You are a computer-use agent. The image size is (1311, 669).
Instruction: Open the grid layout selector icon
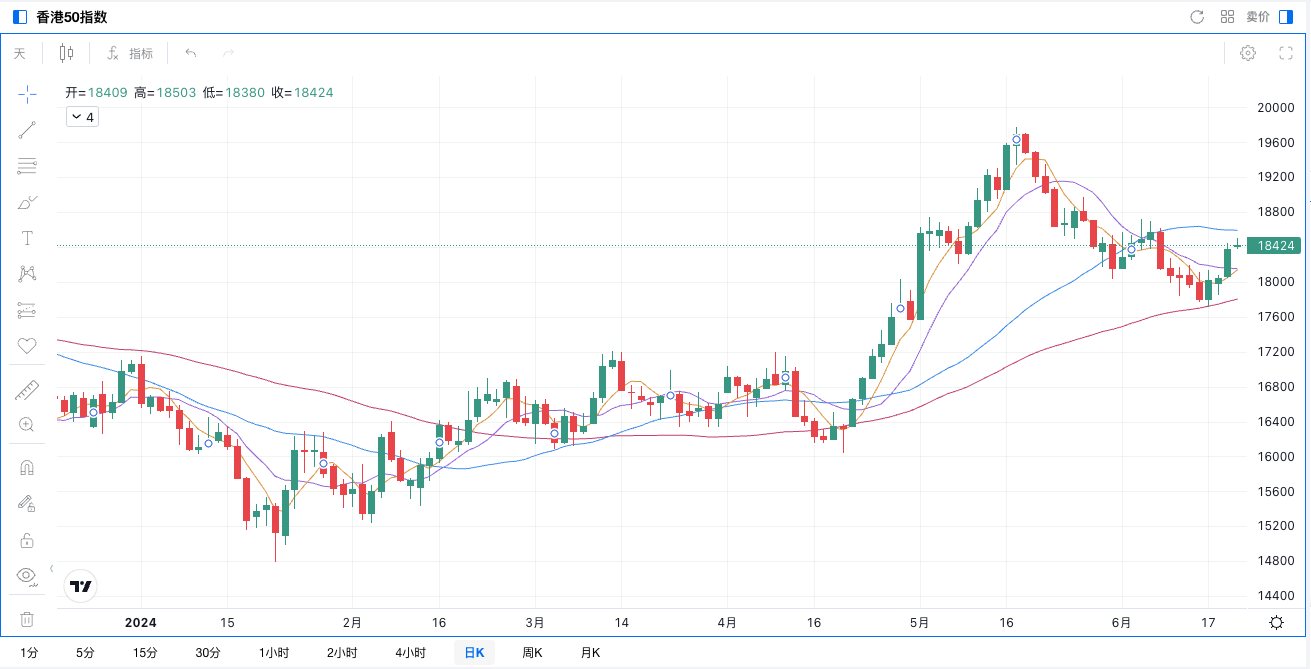(x=1227, y=17)
